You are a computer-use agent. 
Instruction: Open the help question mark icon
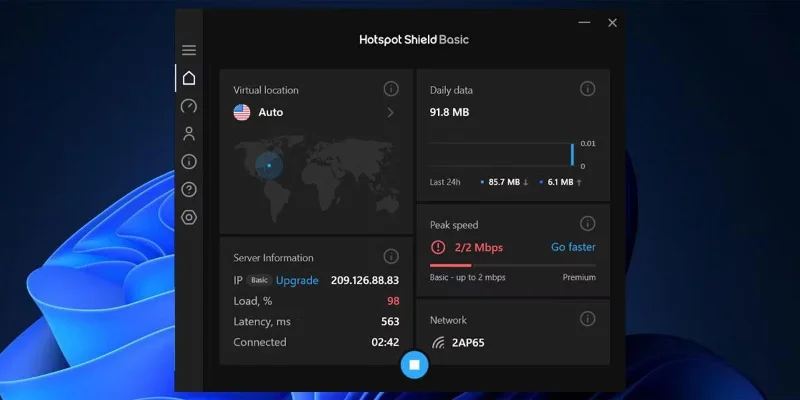189,190
